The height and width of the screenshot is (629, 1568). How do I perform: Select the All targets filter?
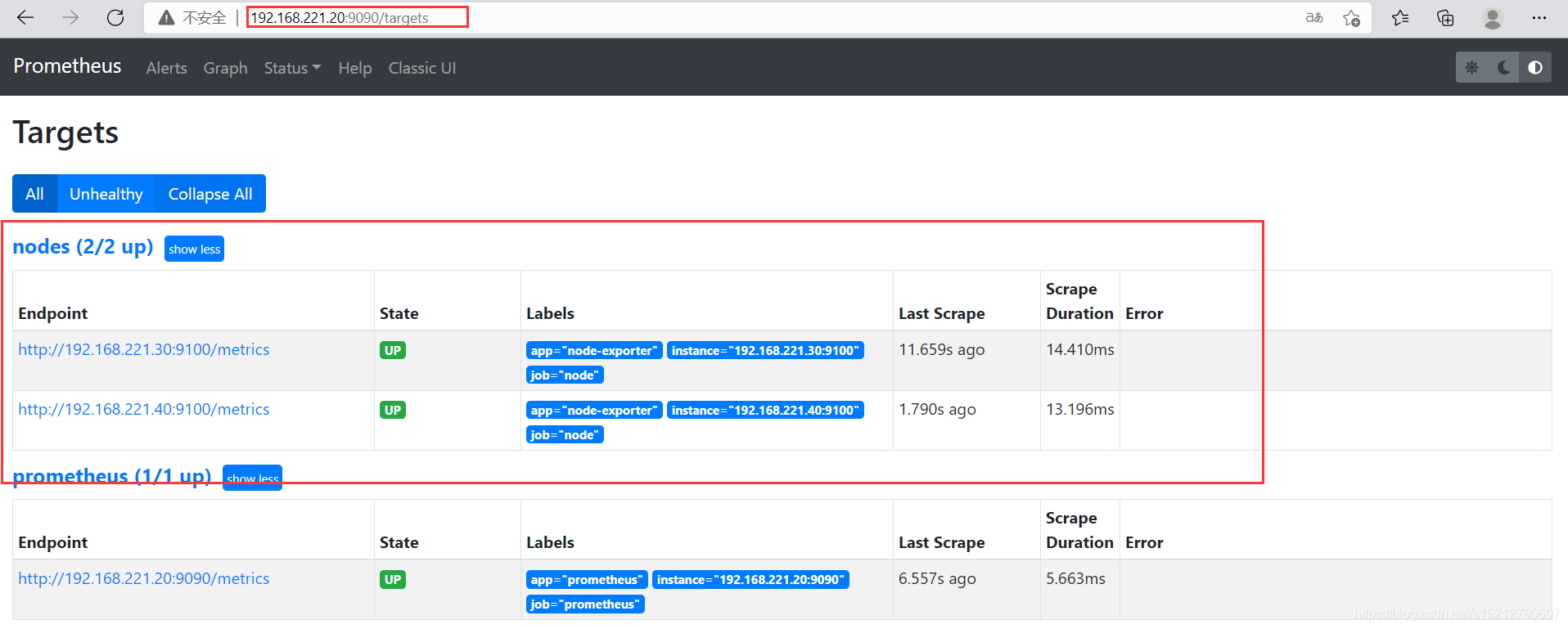(x=34, y=194)
